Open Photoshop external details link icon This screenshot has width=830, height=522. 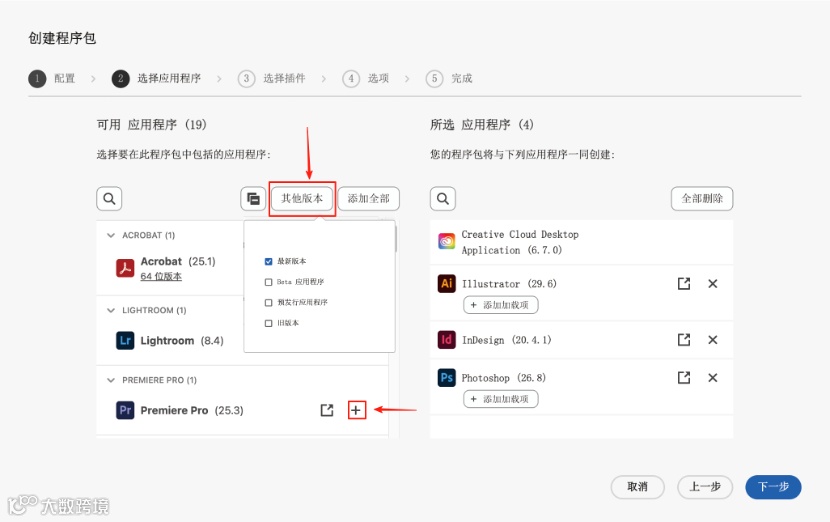(684, 377)
